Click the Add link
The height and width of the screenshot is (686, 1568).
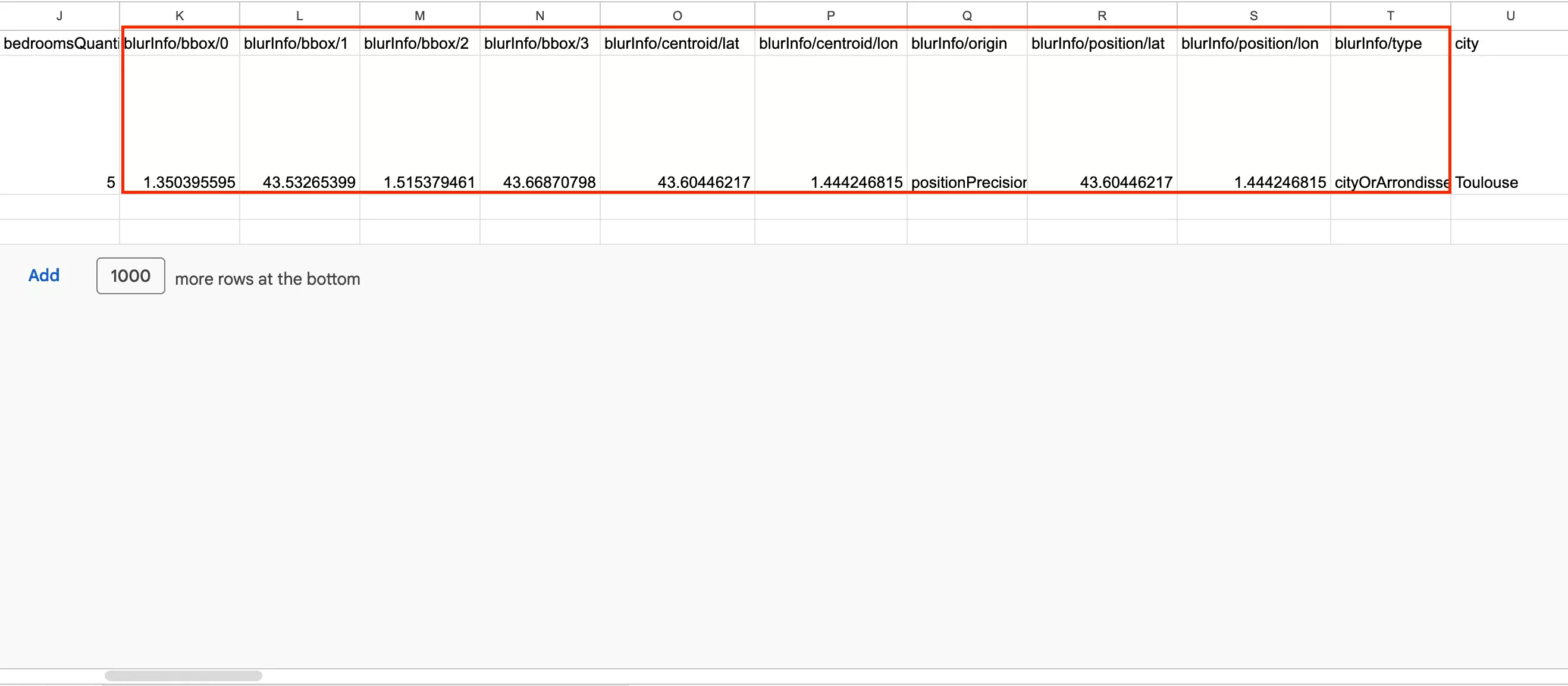click(43, 275)
